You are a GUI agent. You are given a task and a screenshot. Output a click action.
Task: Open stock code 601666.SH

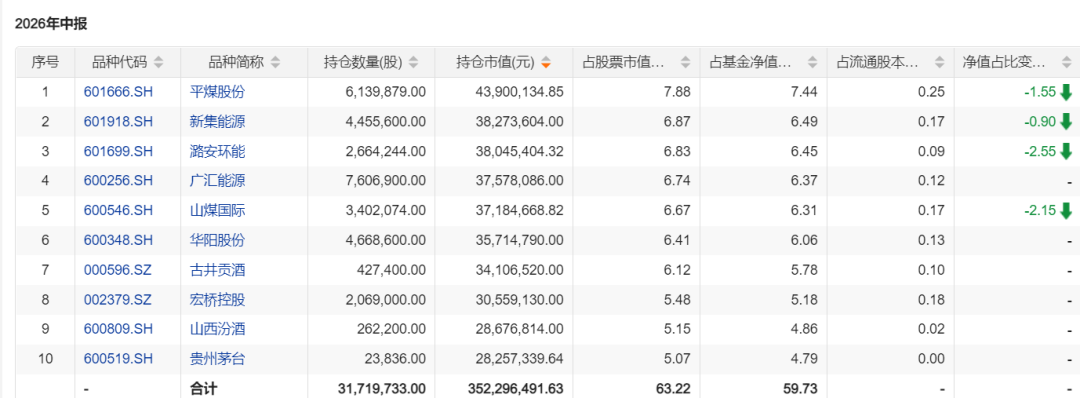click(118, 92)
